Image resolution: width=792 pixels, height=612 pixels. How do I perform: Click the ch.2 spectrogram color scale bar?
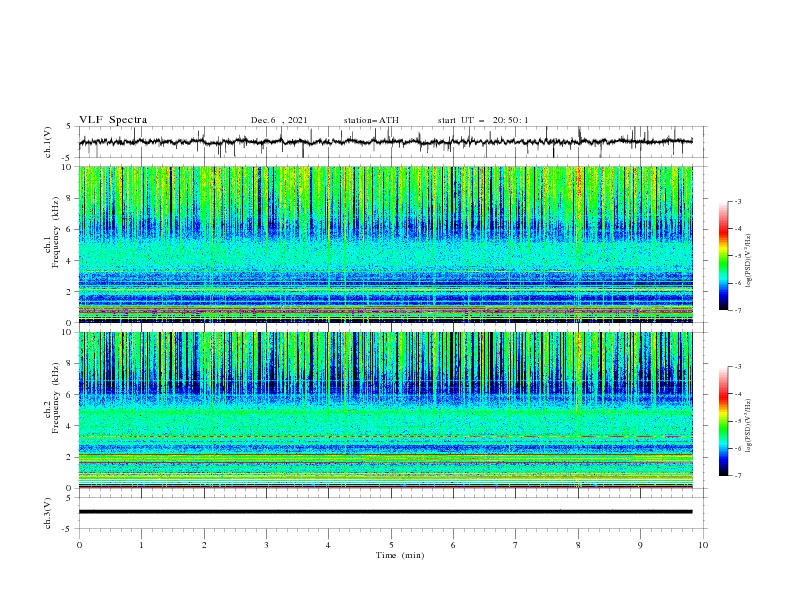(x=724, y=421)
